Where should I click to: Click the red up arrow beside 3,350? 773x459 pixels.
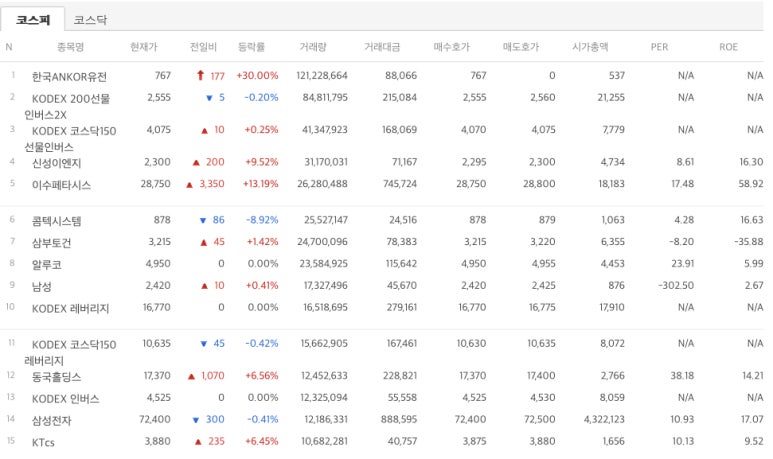click(x=189, y=185)
